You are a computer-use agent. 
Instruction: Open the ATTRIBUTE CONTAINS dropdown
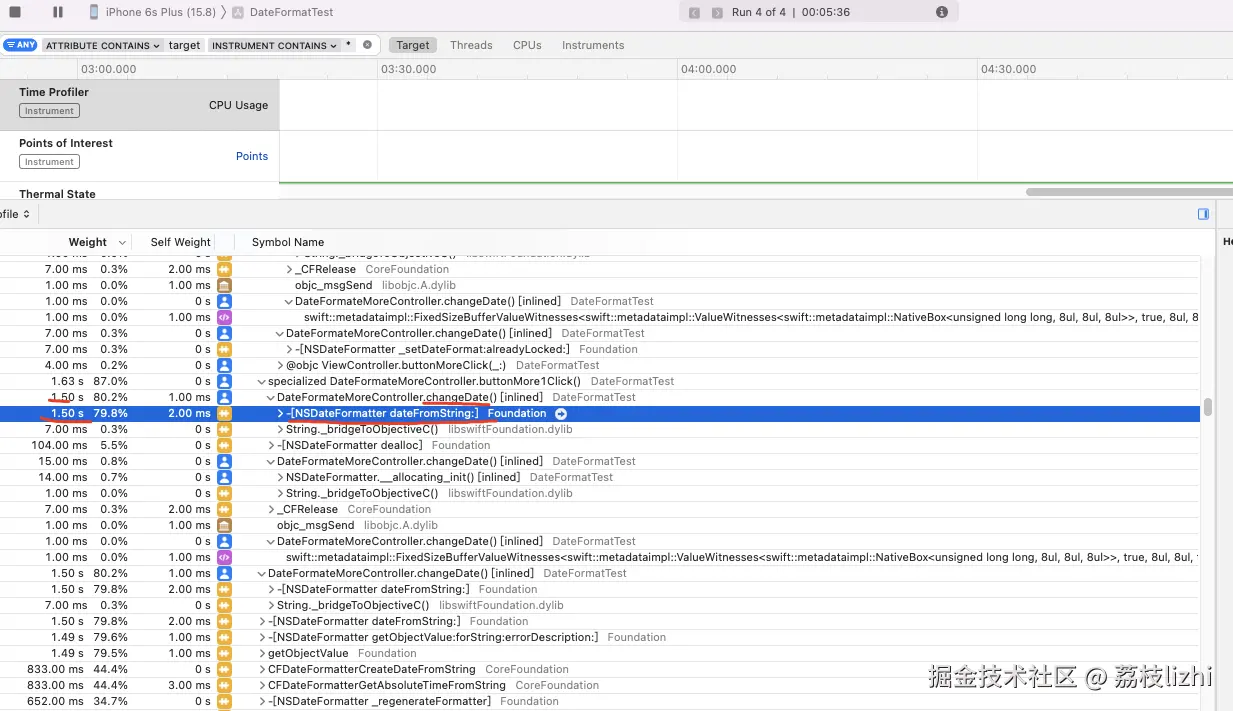point(102,45)
